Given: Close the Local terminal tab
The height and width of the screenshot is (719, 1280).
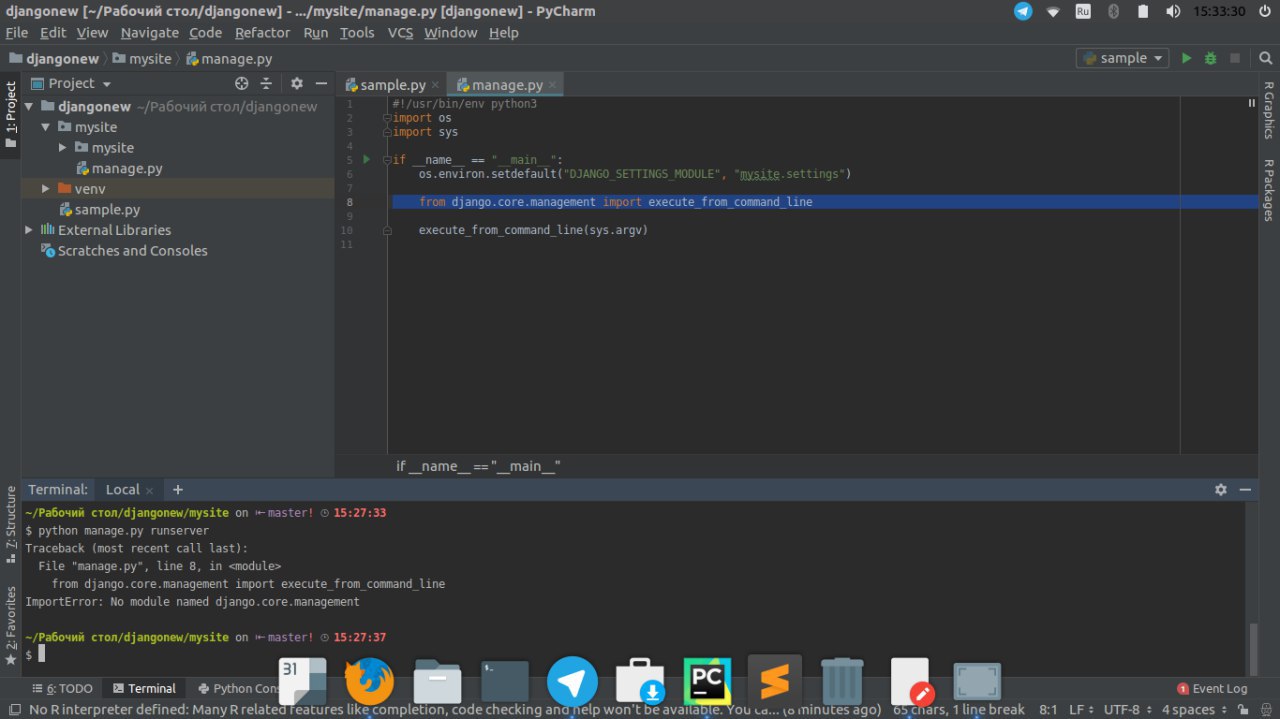Looking at the screenshot, I should click(x=150, y=490).
